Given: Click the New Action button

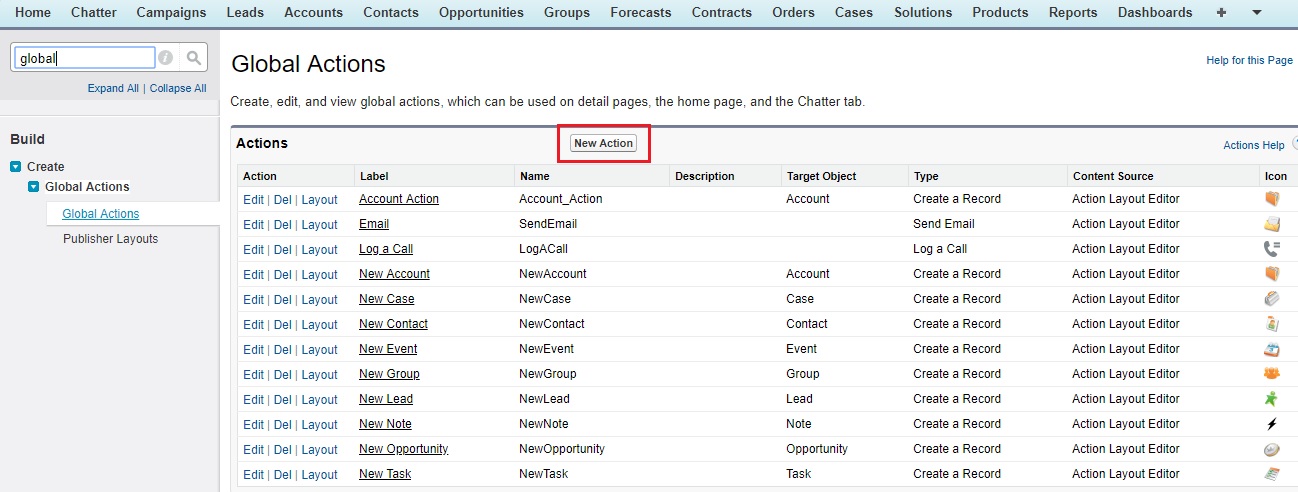Looking at the screenshot, I should 603,143.
